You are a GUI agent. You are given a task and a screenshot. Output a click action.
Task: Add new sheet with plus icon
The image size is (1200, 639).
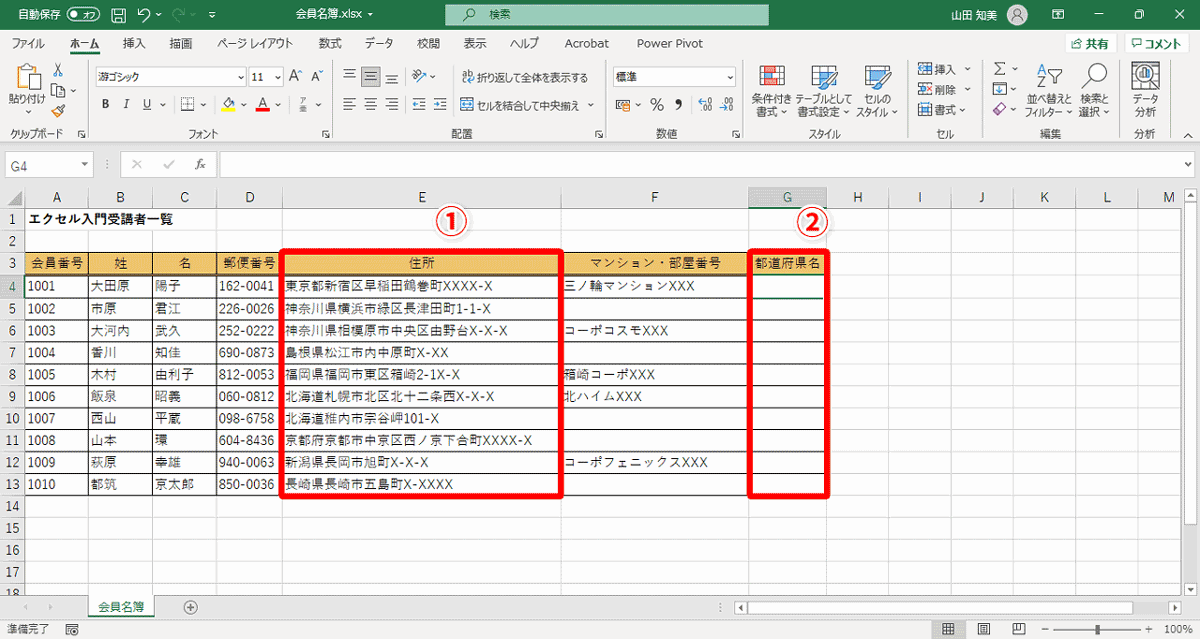pos(190,607)
